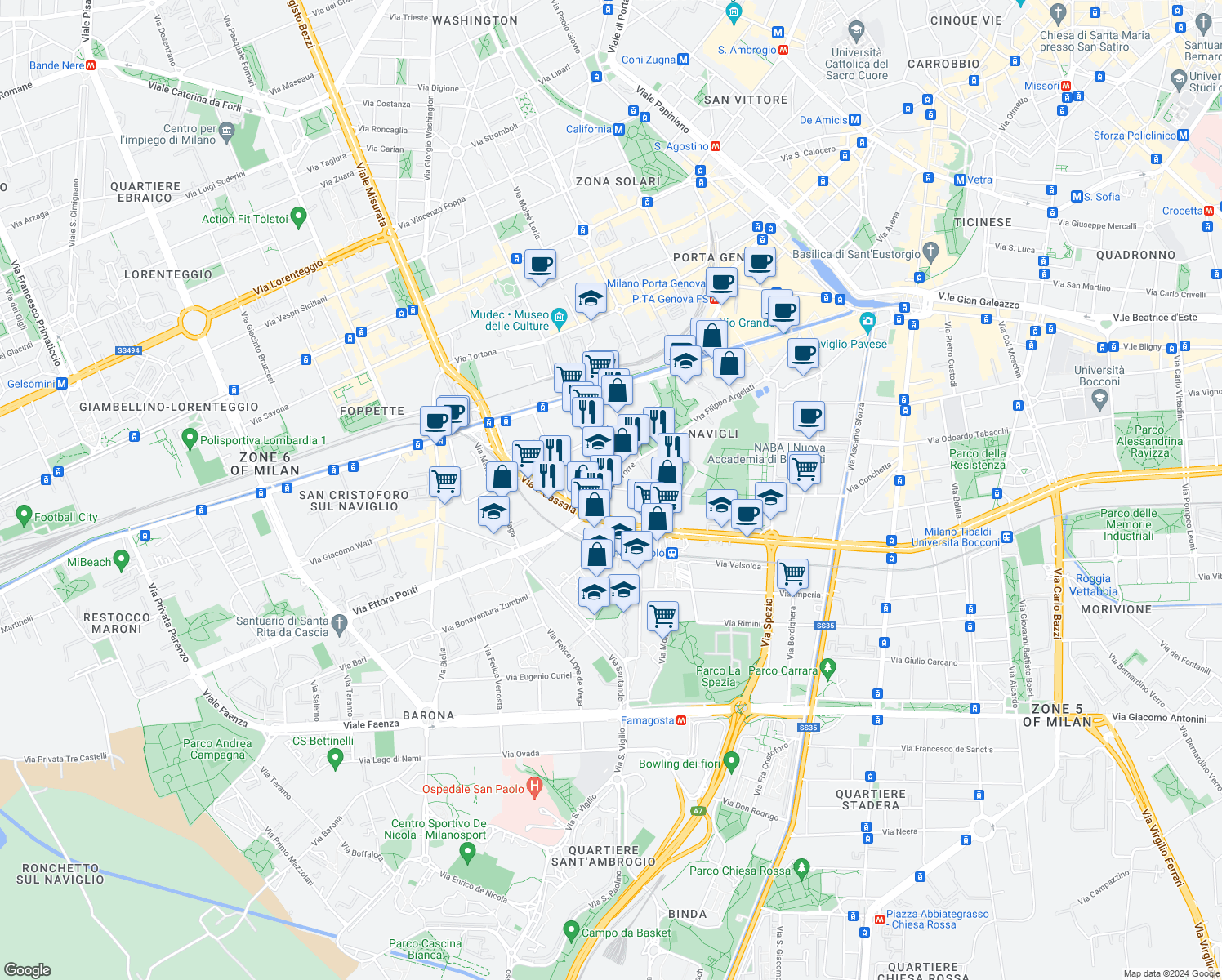The width and height of the screenshot is (1222, 980).
Task: Click the 'Parco delle Memorie Industriali' label
Action: coord(1128,524)
